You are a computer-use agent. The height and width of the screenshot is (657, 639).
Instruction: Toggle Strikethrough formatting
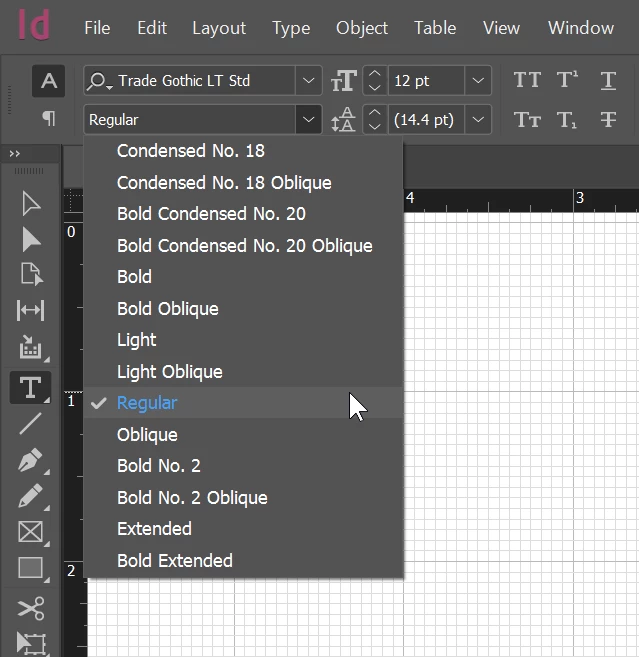click(x=608, y=119)
